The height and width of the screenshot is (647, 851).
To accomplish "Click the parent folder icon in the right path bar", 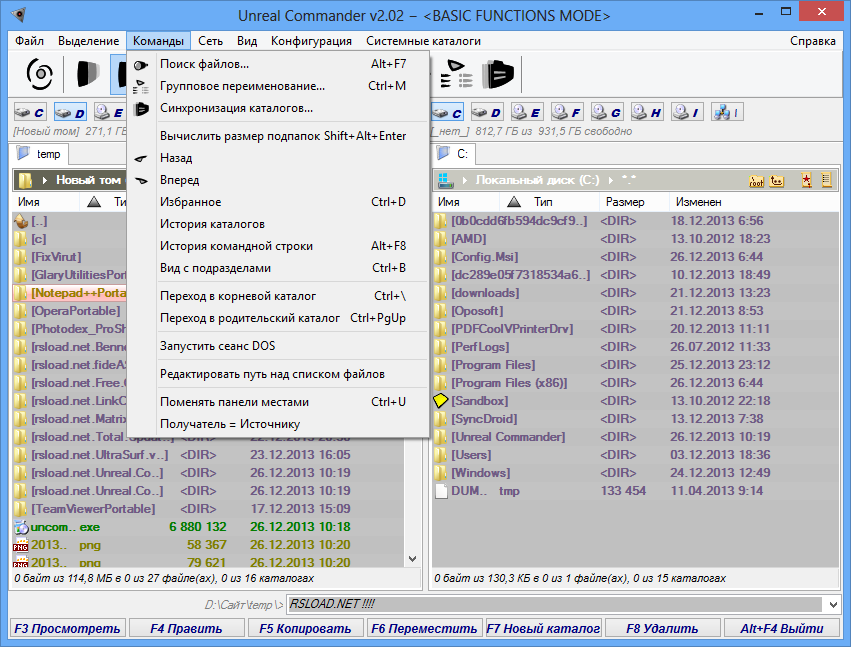I will (x=777, y=181).
